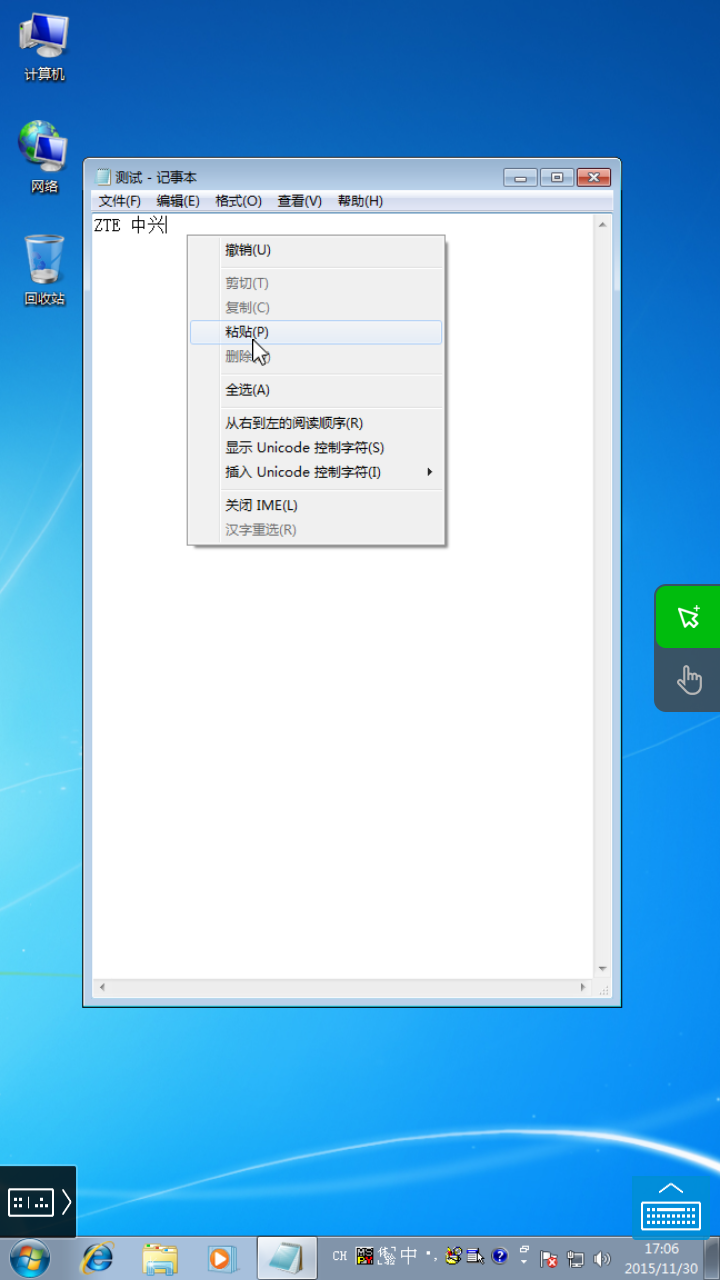Image resolution: width=720 pixels, height=1280 pixels.
Task: Open the IME function menu icon
Action: 475,1256
